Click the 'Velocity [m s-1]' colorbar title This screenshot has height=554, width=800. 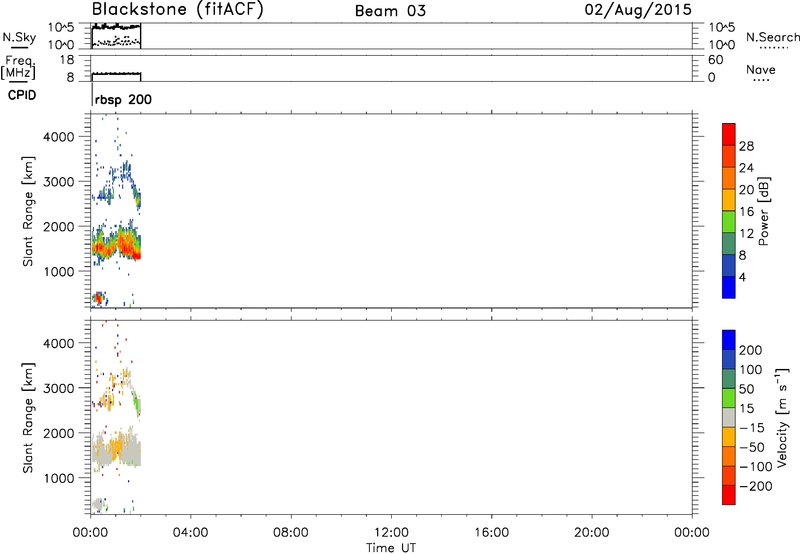click(782, 417)
